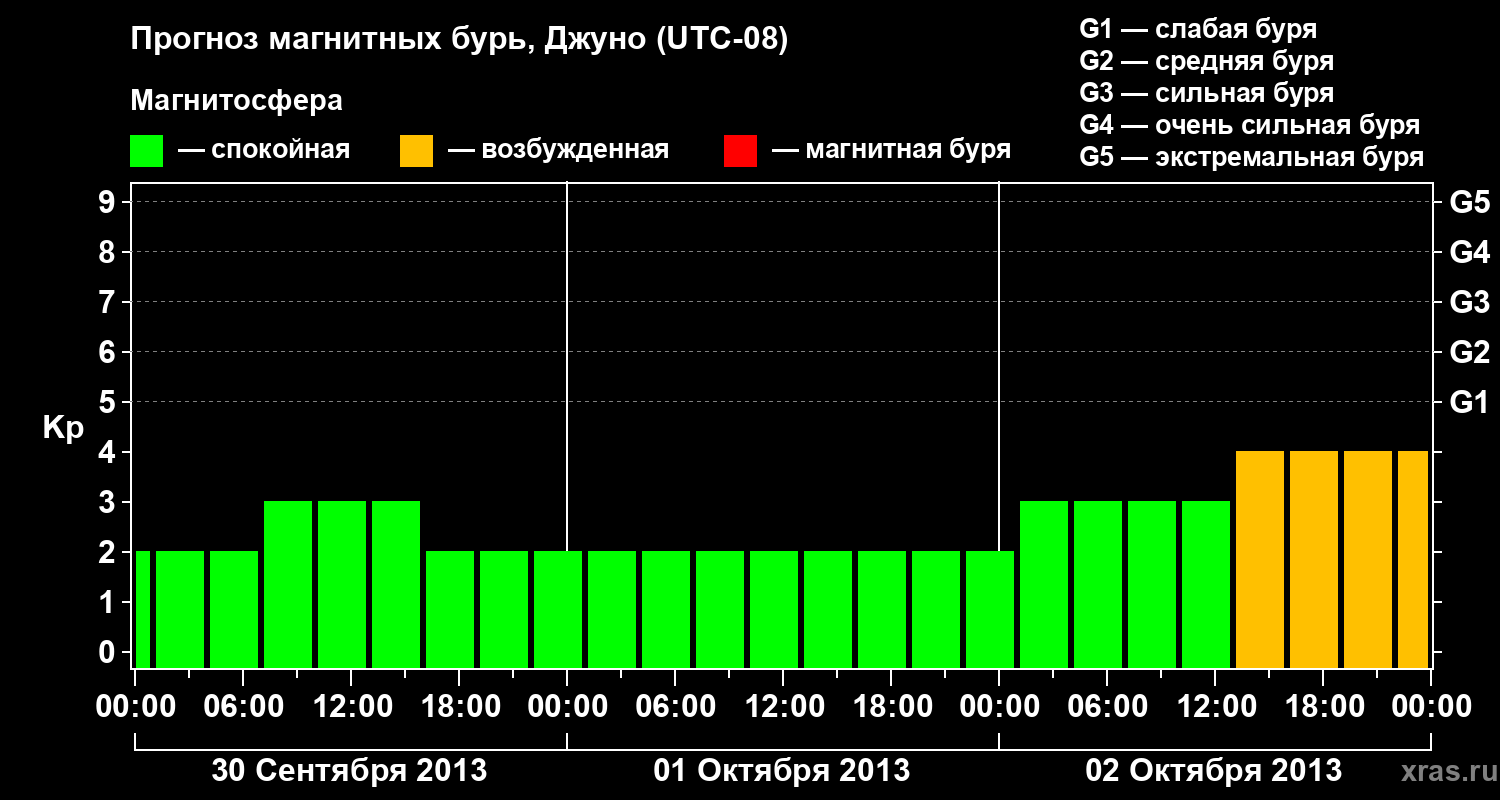Click the '18:00' time label above 02 Октября
Image resolution: width=1500 pixels, height=800 pixels.
point(1323,706)
